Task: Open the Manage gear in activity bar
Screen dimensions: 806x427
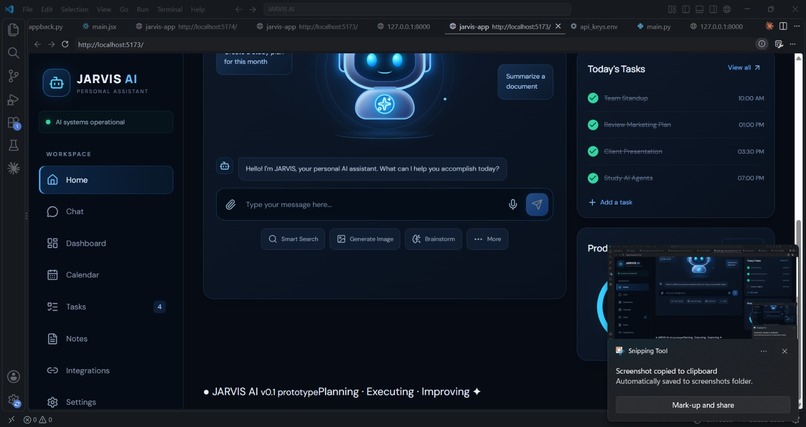Action: click(13, 400)
